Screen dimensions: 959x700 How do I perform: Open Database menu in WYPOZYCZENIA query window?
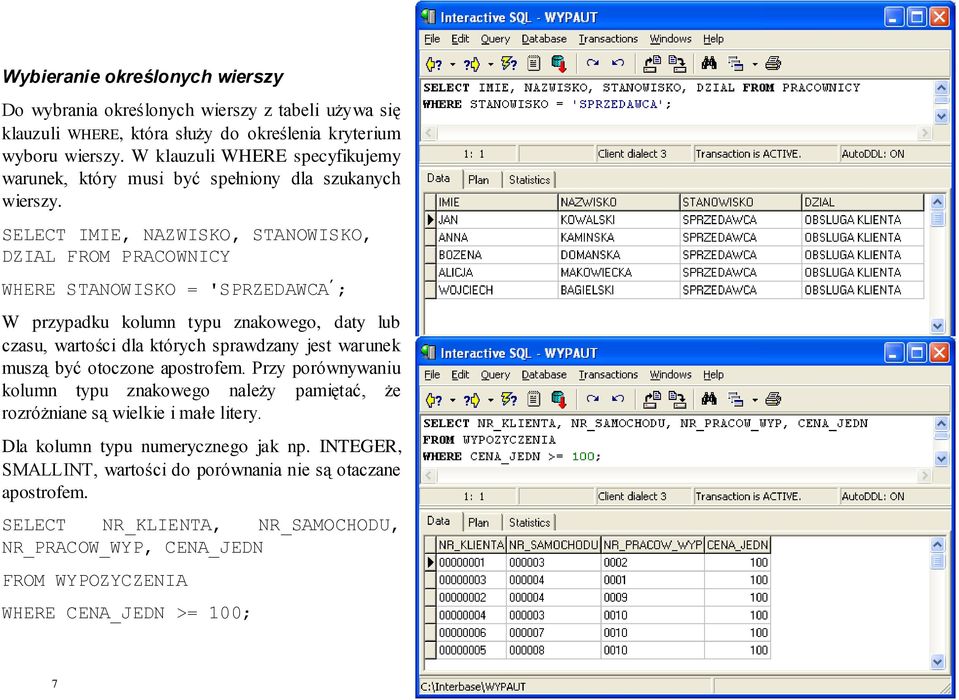544,375
